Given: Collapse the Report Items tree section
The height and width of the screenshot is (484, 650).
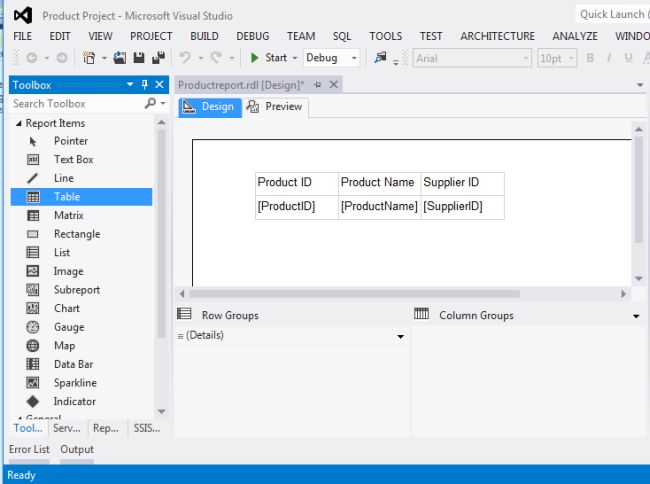Looking at the screenshot, I should tap(18, 123).
